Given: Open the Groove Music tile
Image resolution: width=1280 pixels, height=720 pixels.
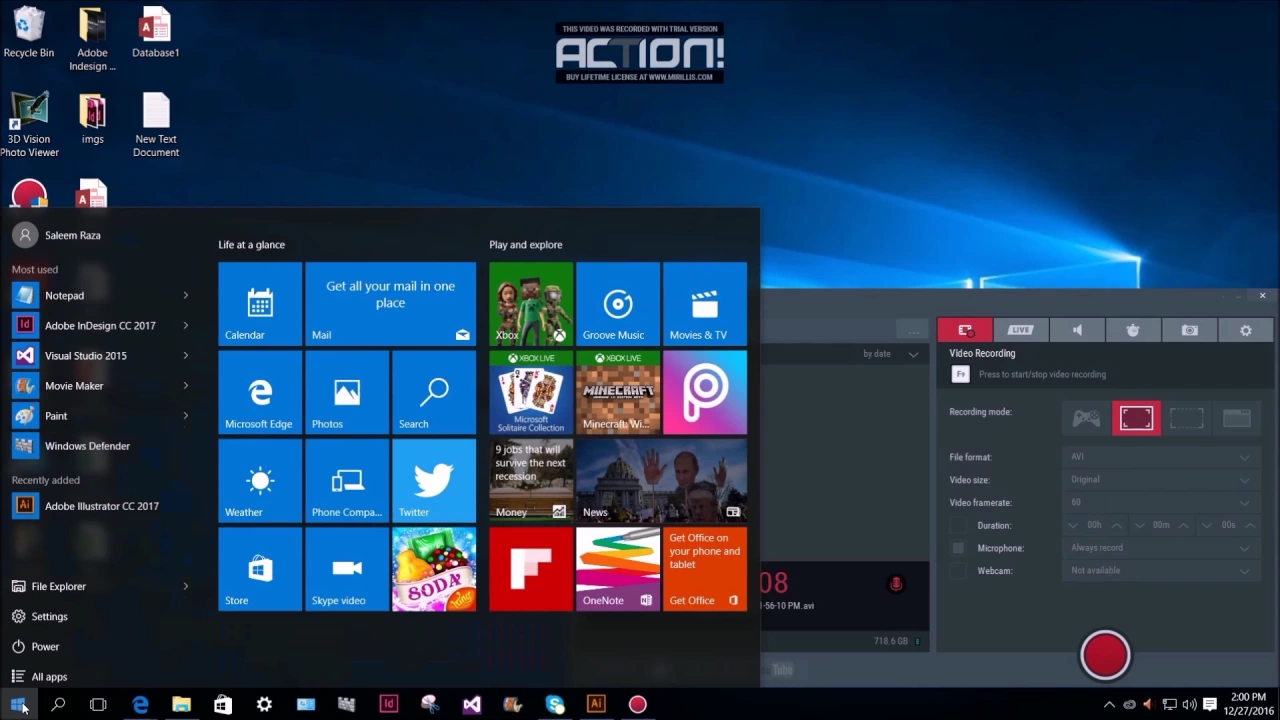Looking at the screenshot, I should [x=618, y=304].
